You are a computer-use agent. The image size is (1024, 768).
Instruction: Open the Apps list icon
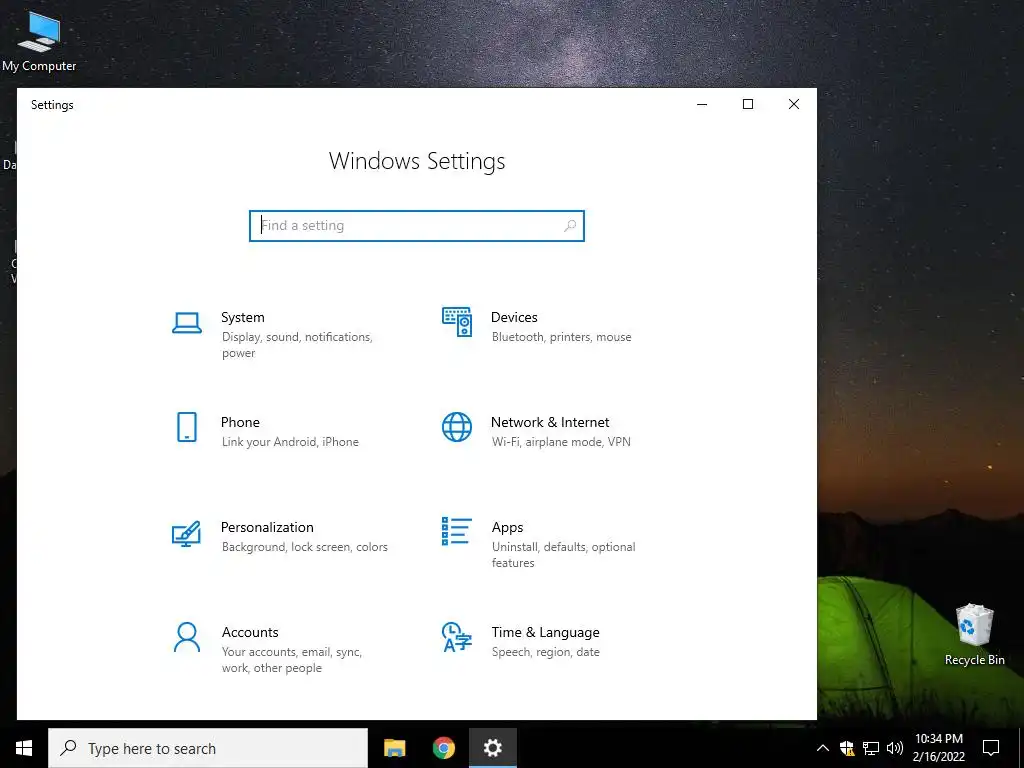(x=456, y=531)
